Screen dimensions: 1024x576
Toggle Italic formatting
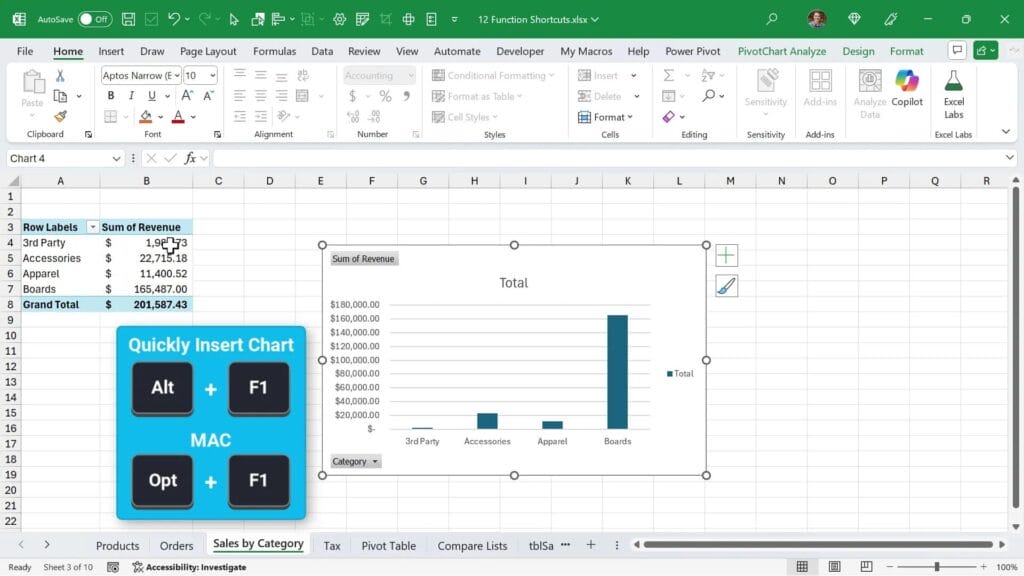click(131, 96)
